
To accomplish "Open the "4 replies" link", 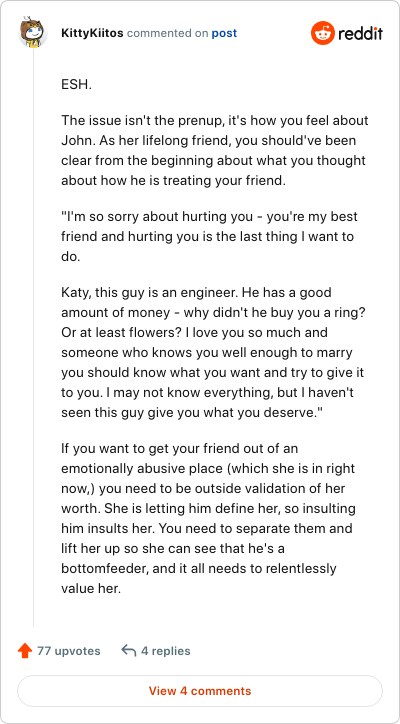I will (165, 651).
